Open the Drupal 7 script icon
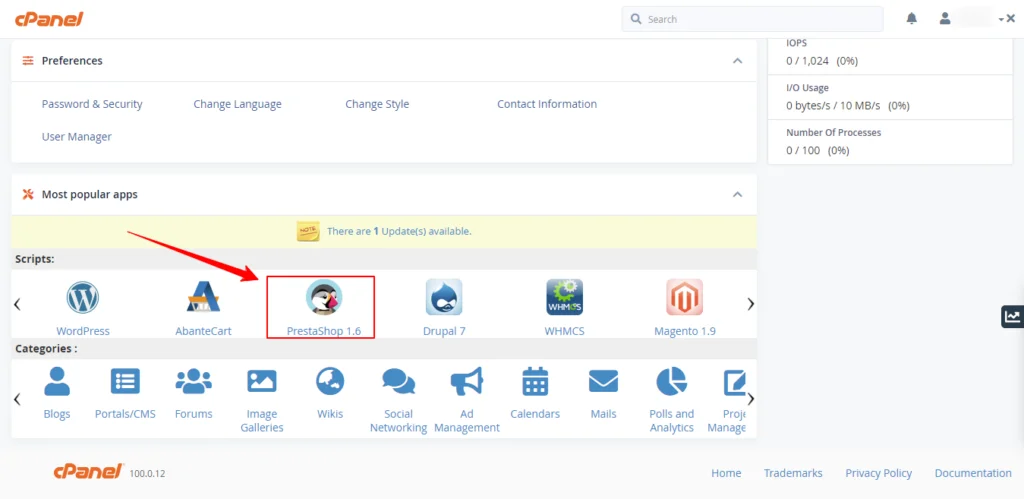The image size is (1024, 499). click(444, 298)
